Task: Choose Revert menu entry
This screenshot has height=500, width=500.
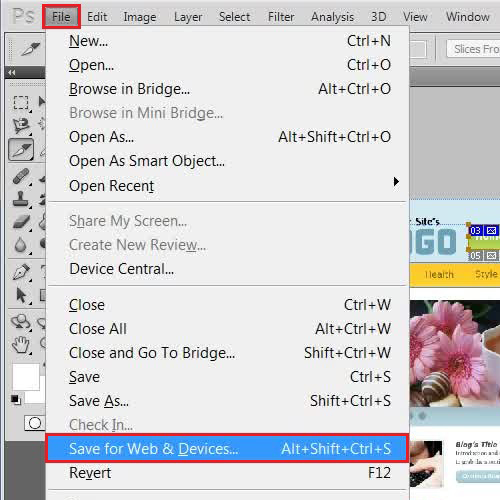Action: tap(228, 473)
